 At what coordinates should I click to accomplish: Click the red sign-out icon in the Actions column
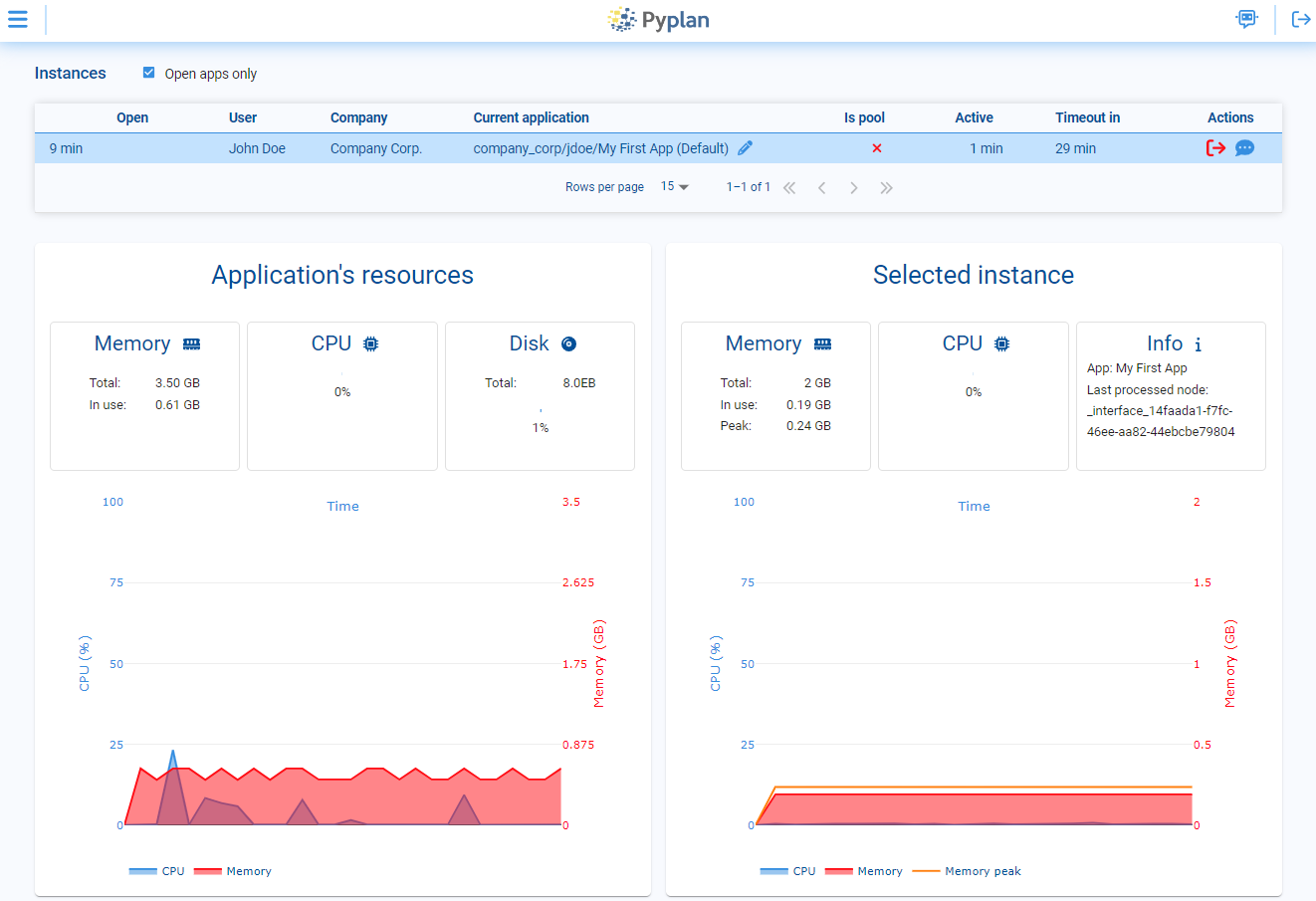coord(1215,147)
